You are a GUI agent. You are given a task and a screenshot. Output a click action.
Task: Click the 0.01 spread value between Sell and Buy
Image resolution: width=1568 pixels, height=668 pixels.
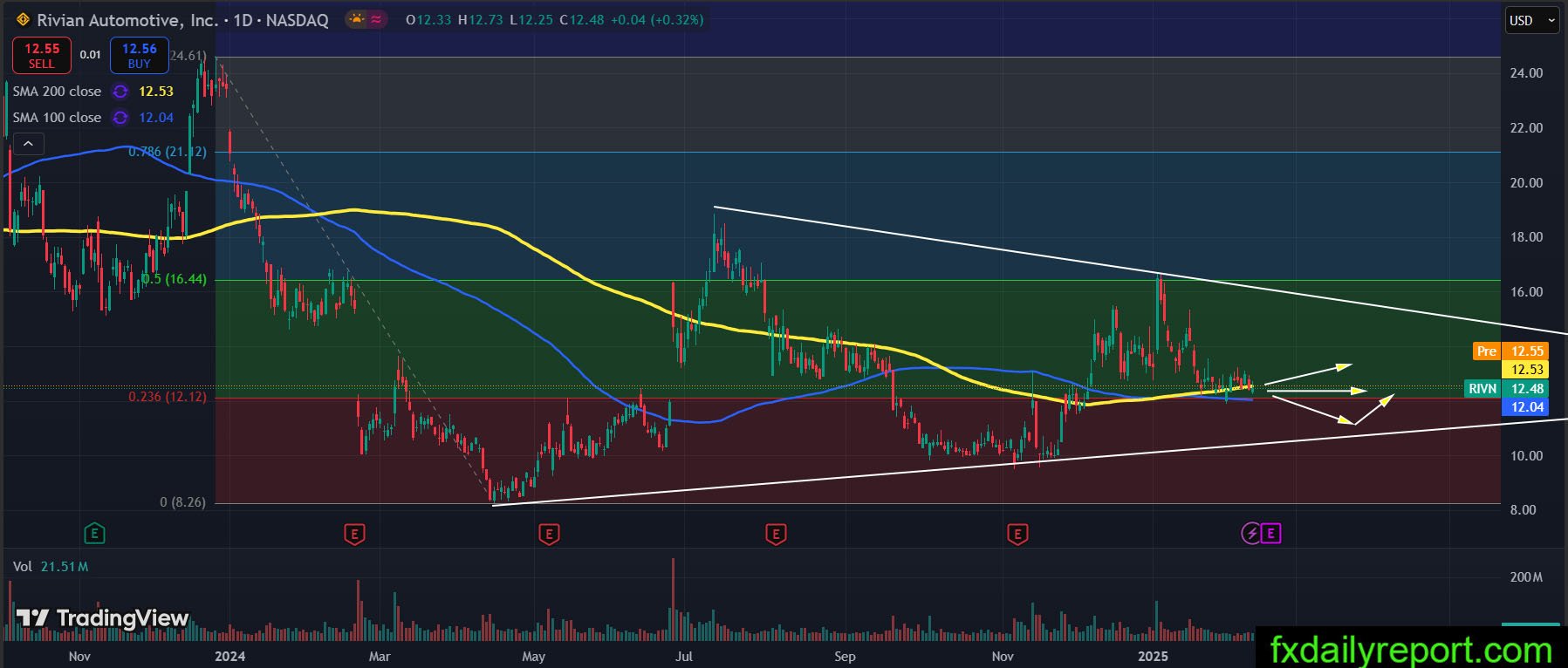coord(91,55)
